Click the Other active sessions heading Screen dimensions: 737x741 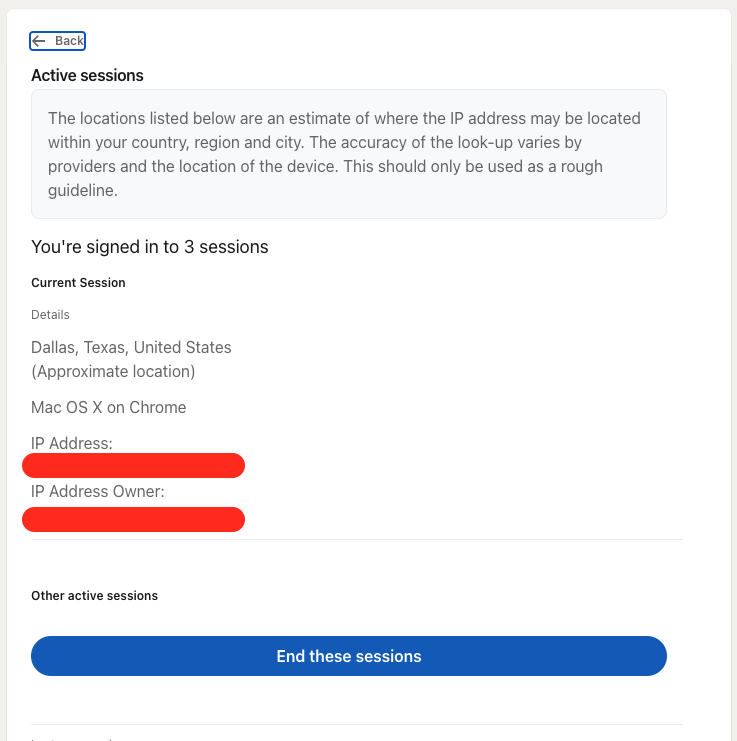tap(94, 595)
